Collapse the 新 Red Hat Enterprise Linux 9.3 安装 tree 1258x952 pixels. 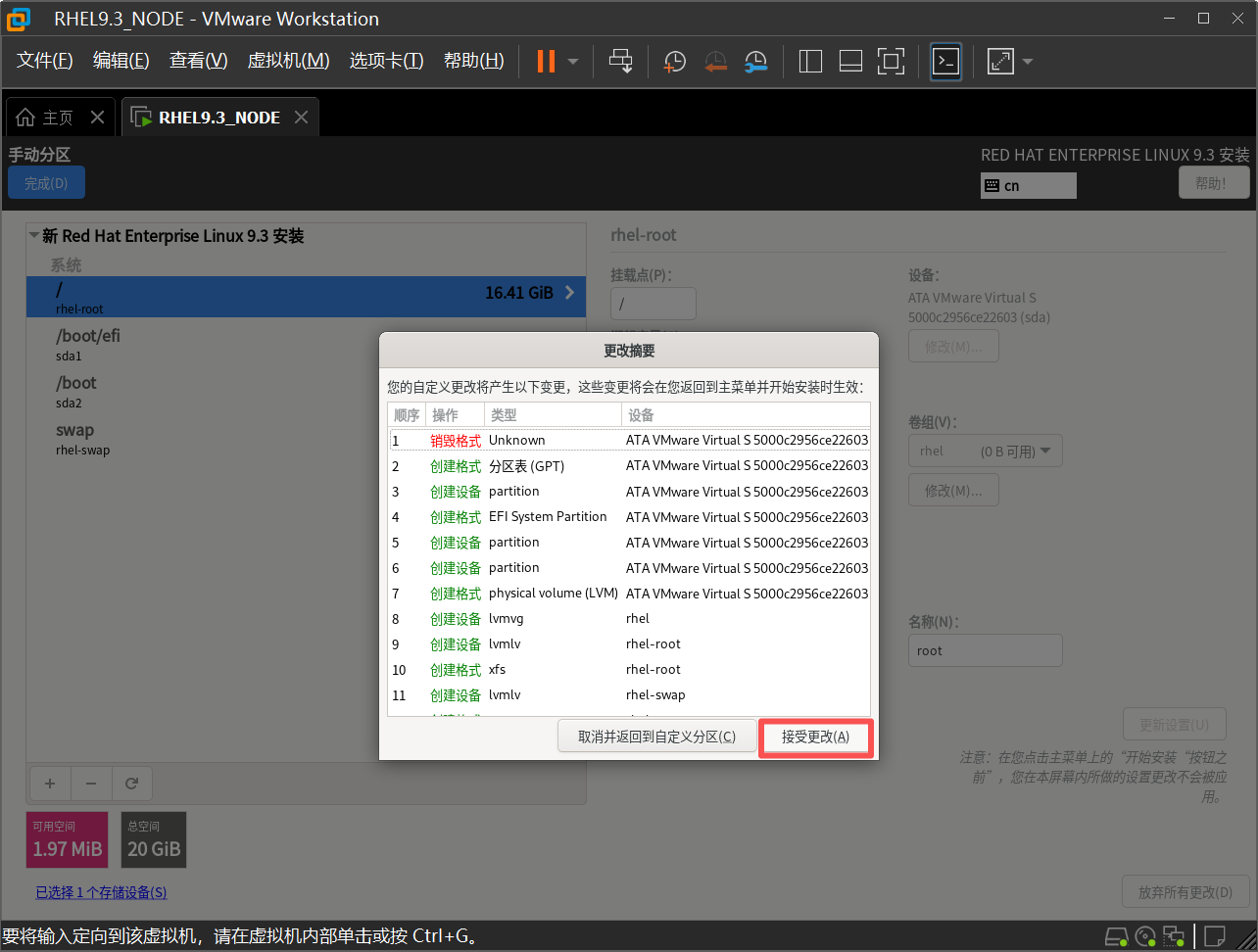pos(34,236)
